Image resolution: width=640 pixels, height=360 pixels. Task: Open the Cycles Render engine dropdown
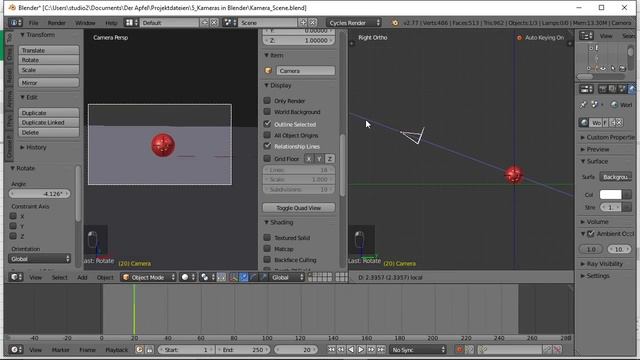(354, 23)
